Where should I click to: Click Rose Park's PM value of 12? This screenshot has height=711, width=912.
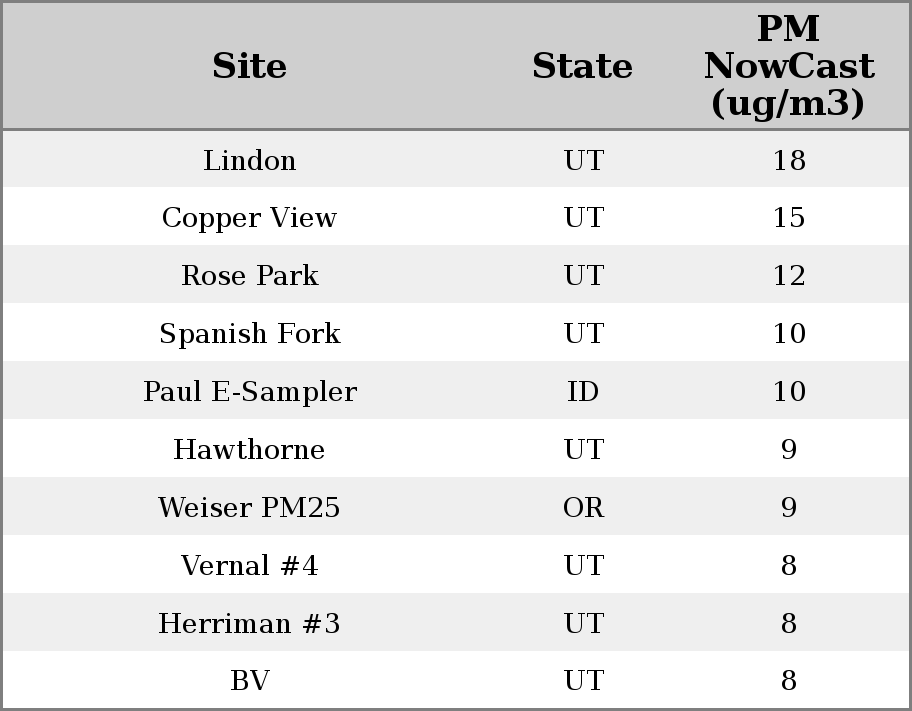point(788,276)
